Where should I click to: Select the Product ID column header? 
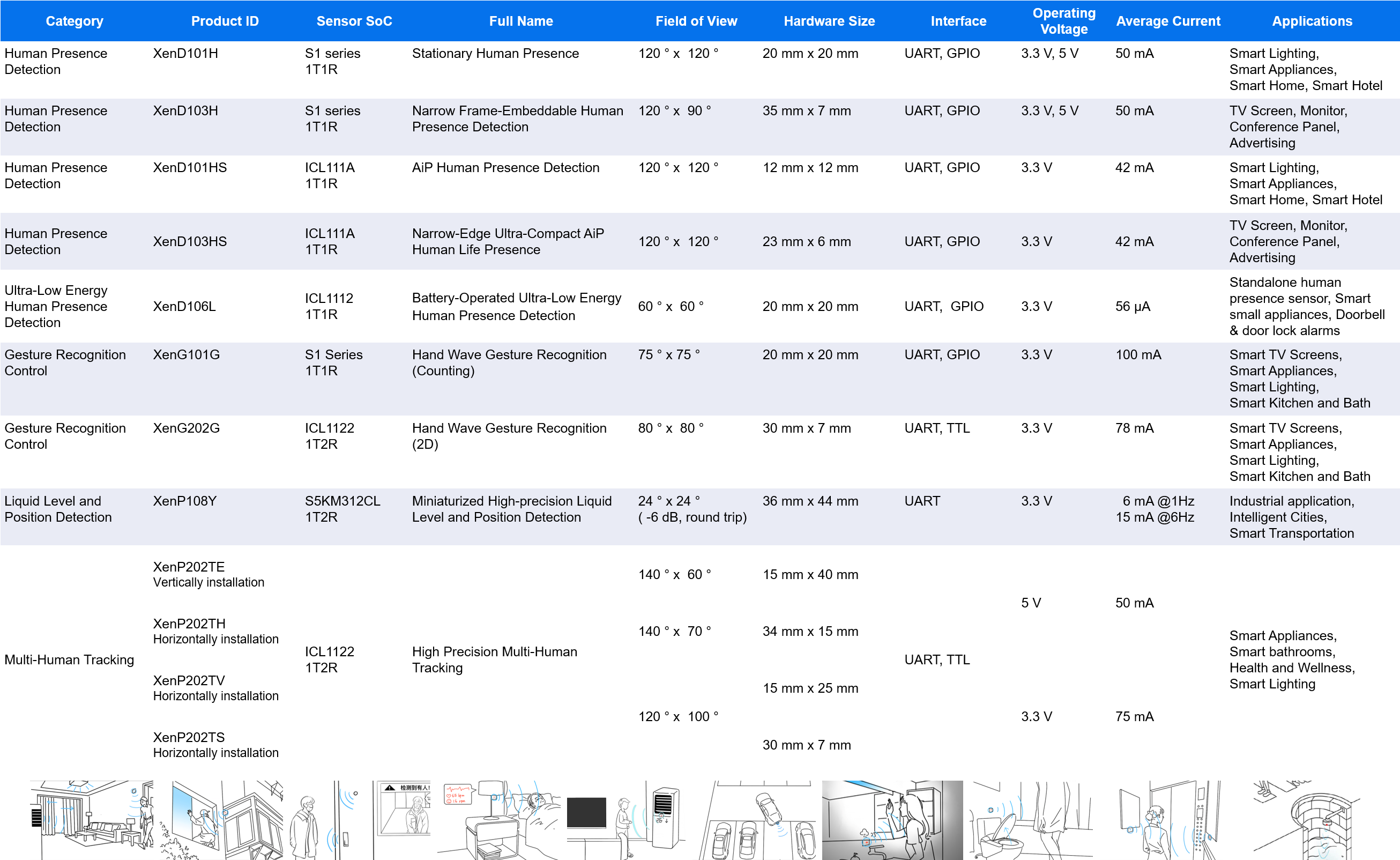(225, 21)
